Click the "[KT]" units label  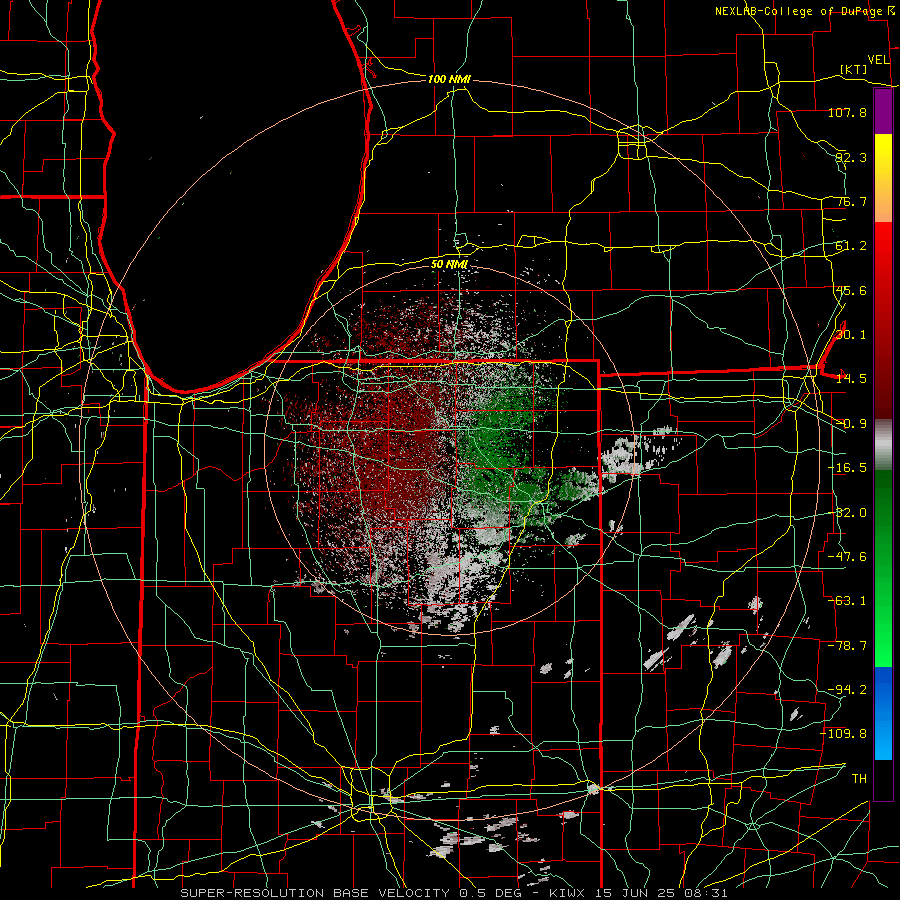[x=854, y=69]
